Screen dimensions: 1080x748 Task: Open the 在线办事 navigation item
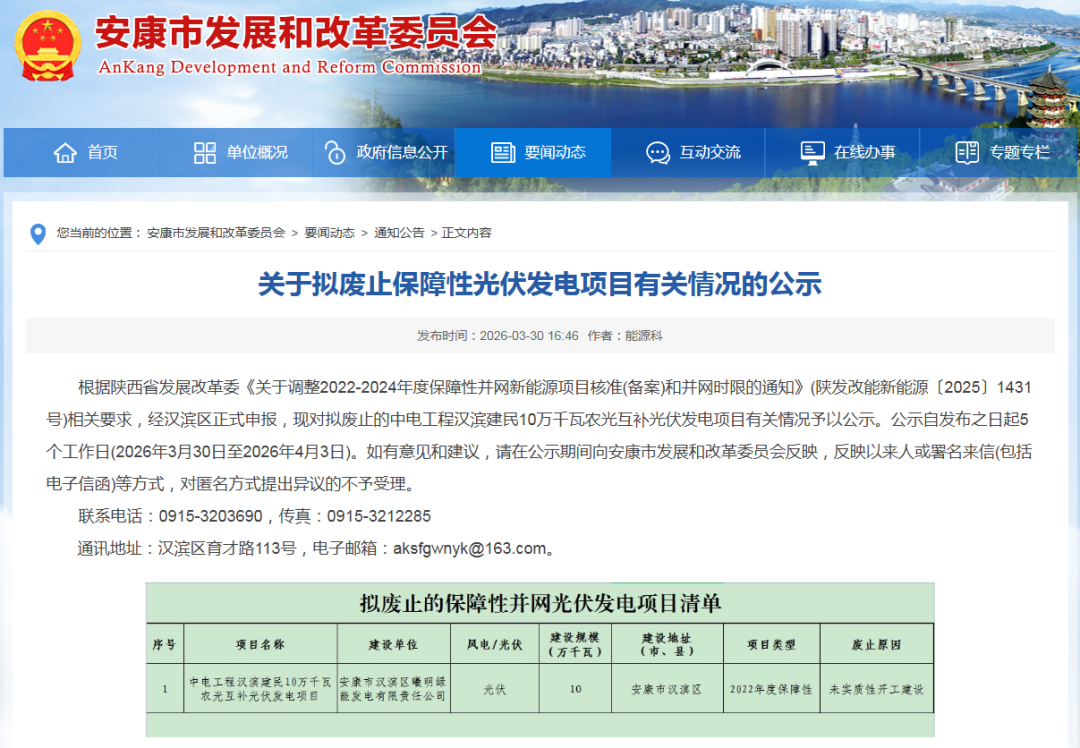(865, 153)
